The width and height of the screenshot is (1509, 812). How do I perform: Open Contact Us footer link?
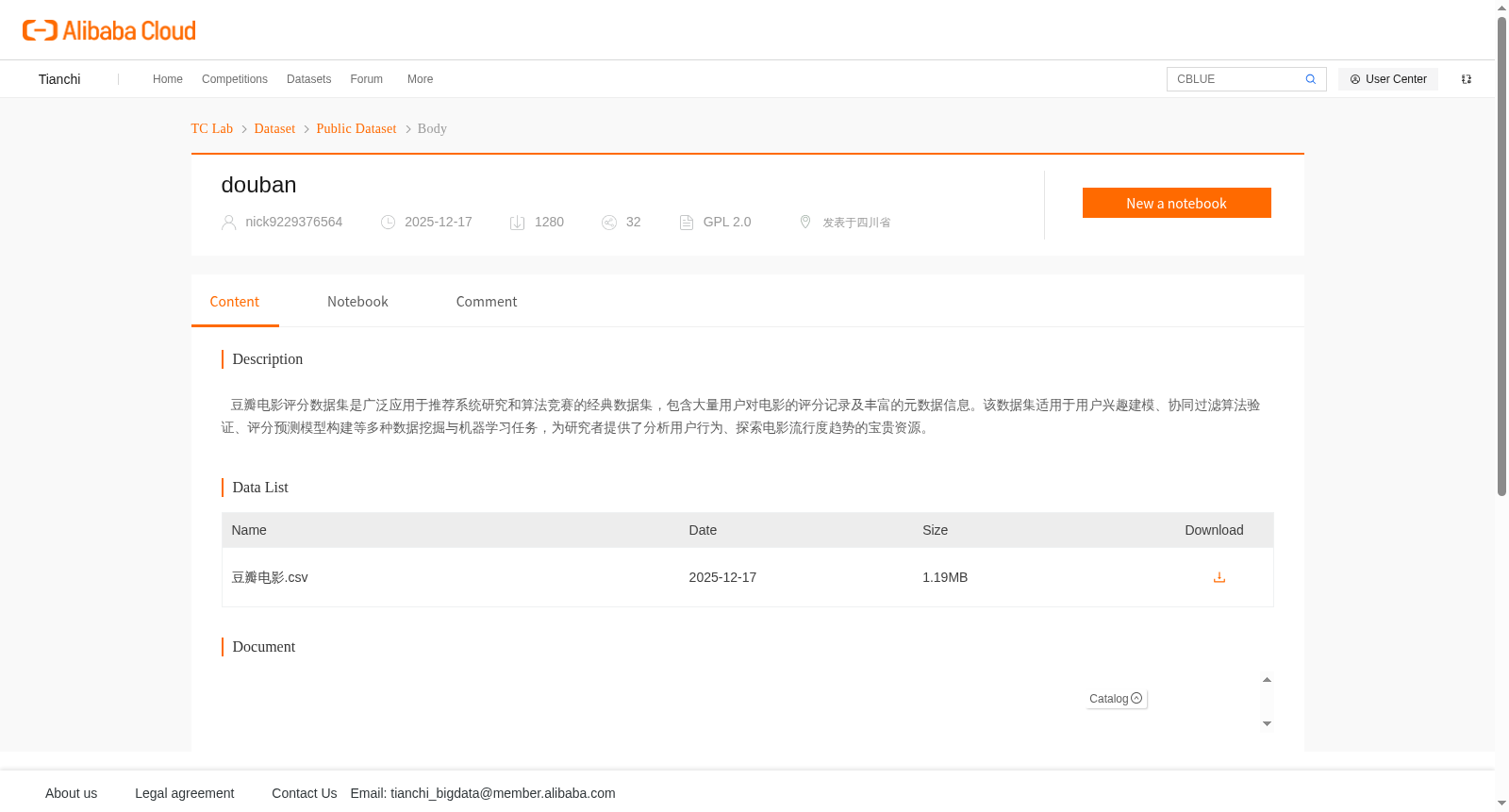click(305, 793)
